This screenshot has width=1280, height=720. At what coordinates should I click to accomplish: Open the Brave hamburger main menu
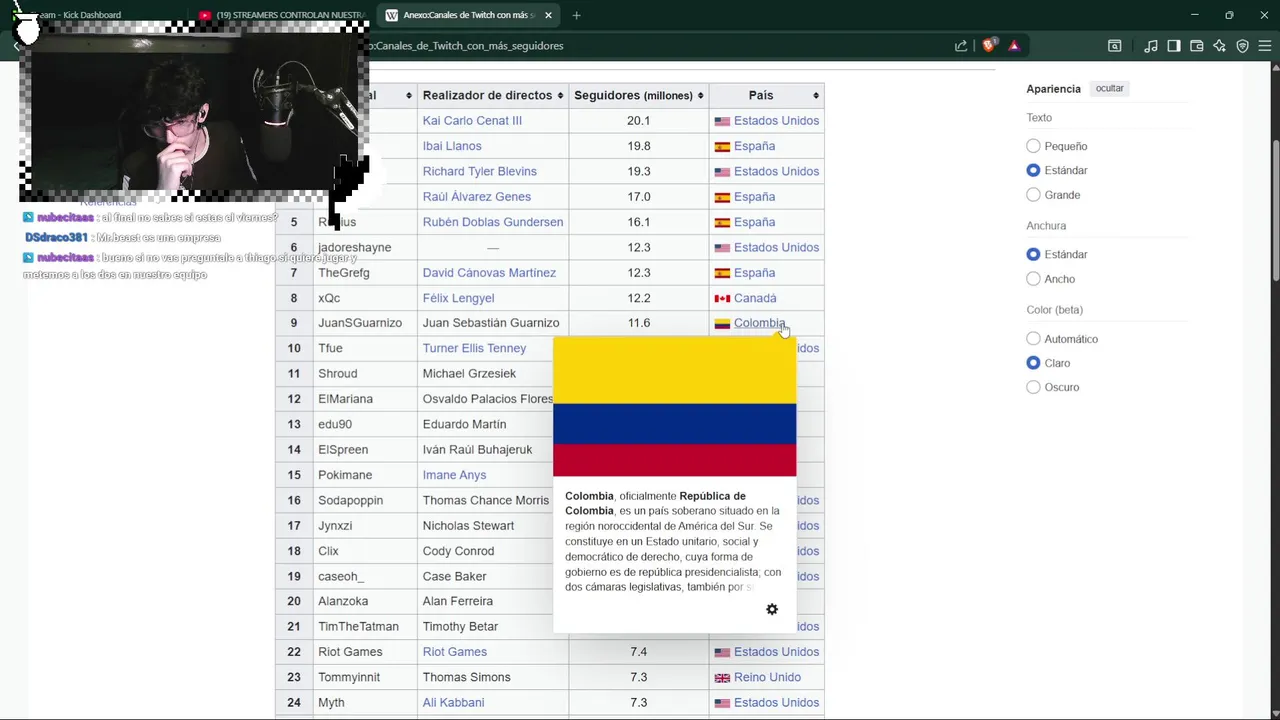pyautogui.click(x=1266, y=46)
